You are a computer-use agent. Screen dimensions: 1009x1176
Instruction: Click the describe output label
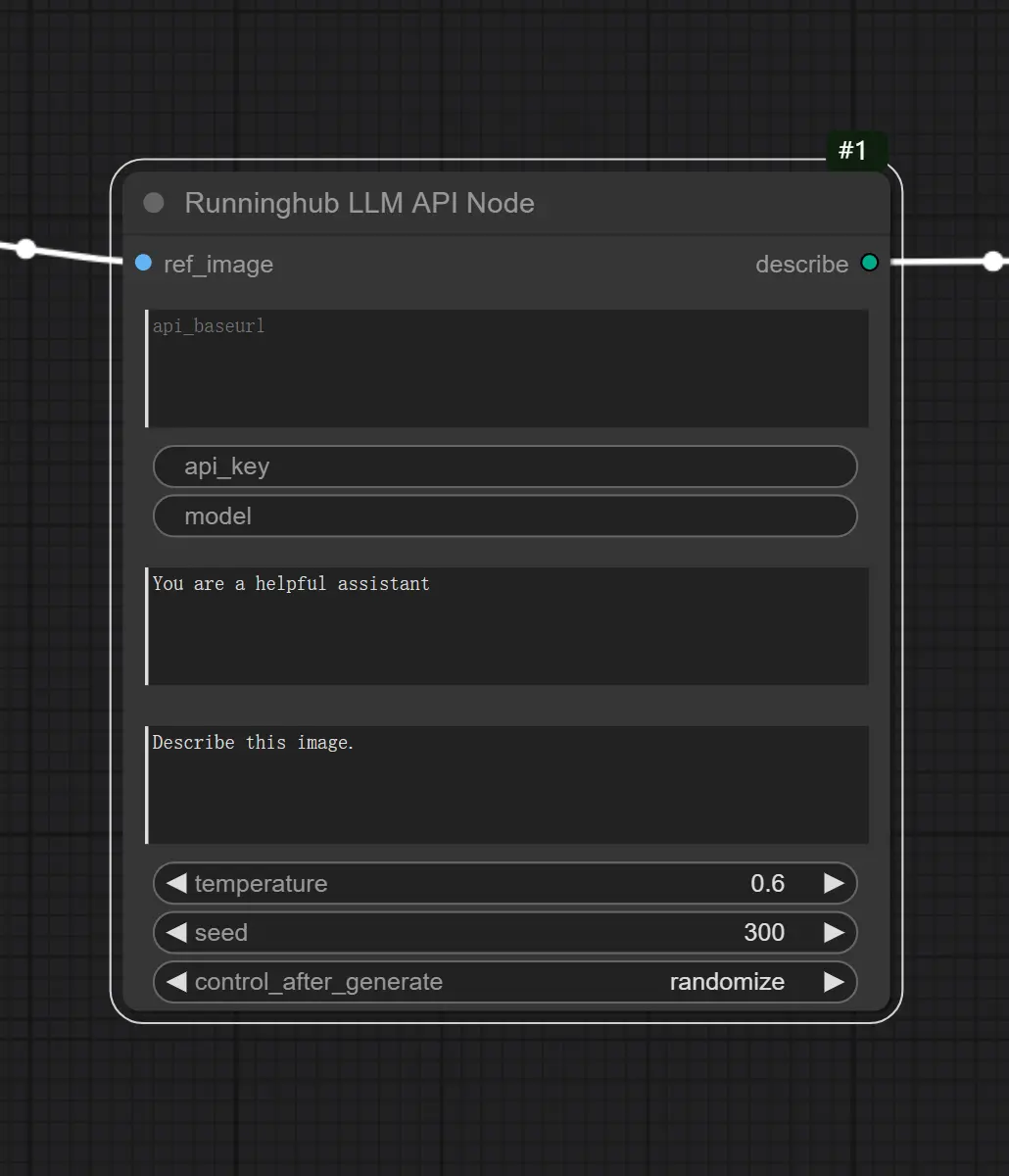[801, 264]
